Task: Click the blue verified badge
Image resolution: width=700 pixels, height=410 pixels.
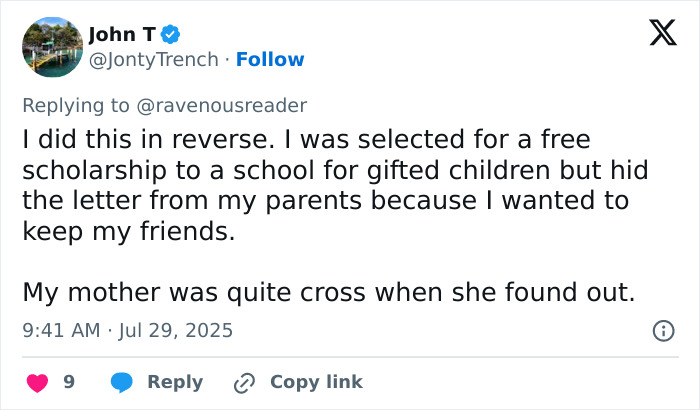Action: [171, 35]
